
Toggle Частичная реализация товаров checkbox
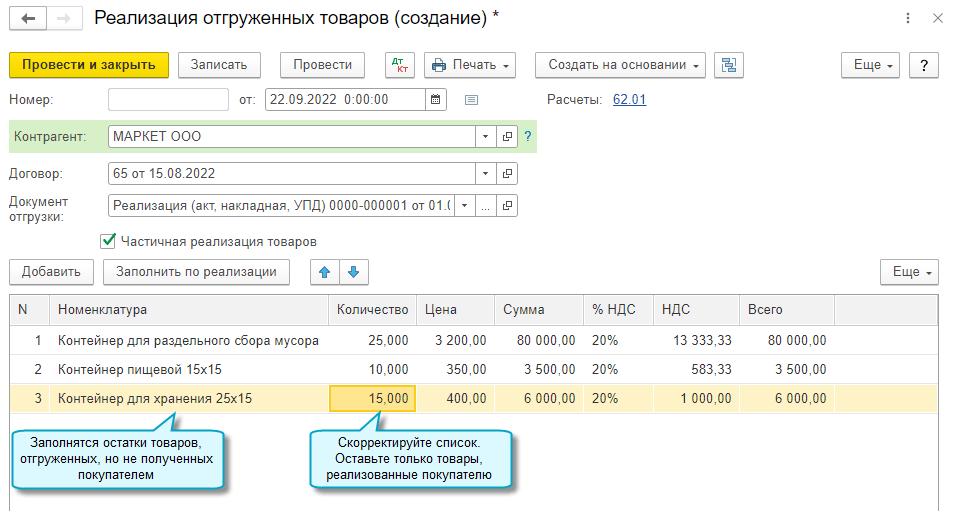(108, 241)
